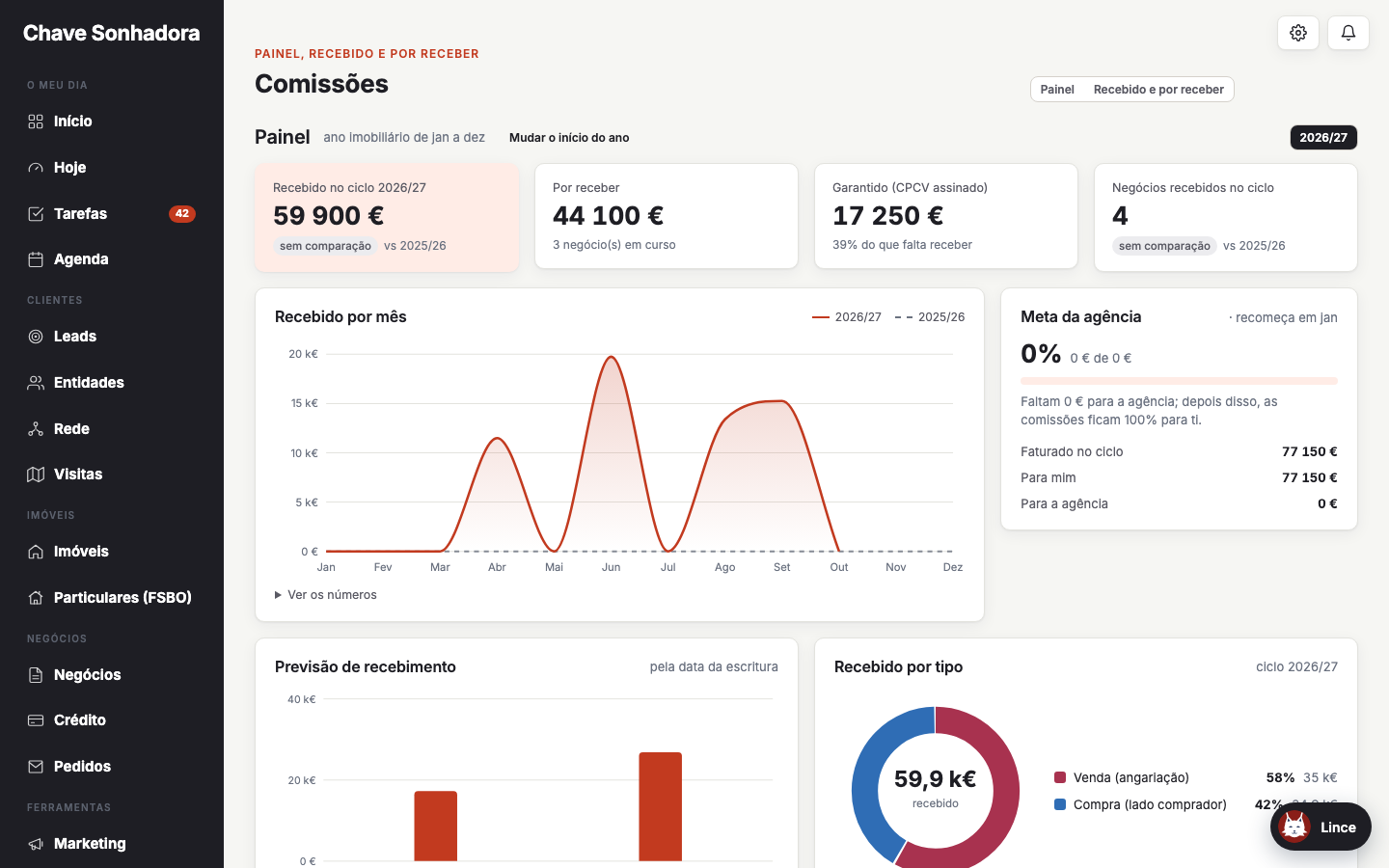This screenshot has height=868, width=1389.
Task: Switch to Recebido e por receber tab
Action: coord(1158,90)
